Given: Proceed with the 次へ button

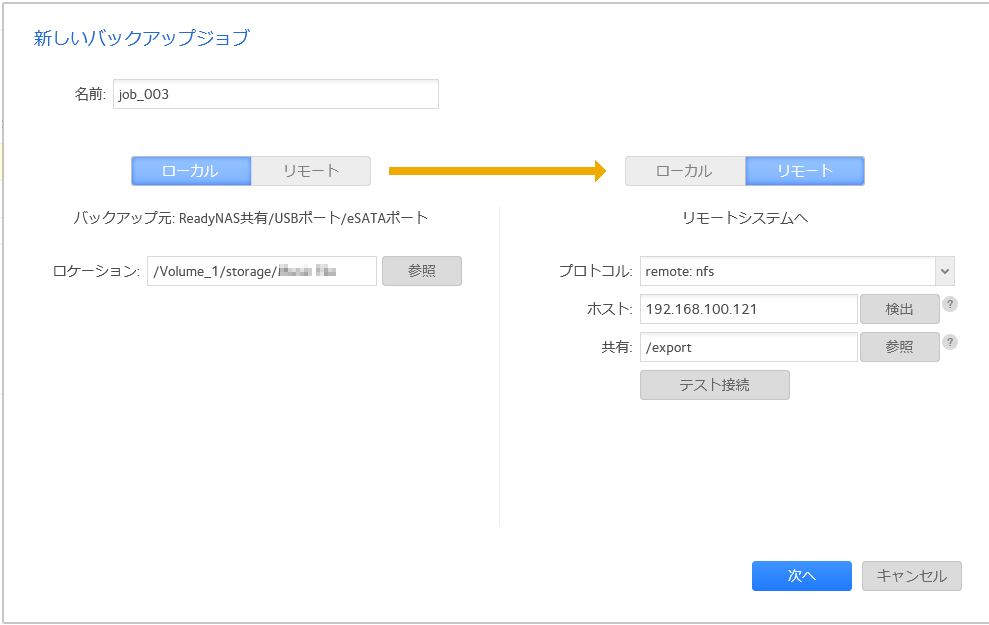Looking at the screenshot, I should (801, 576).
